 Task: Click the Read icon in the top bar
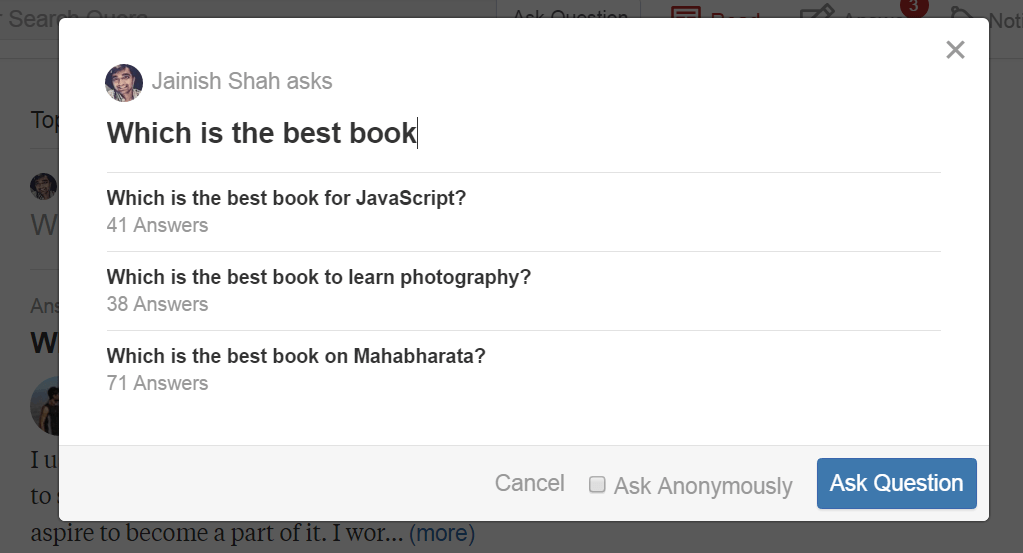tap(686, 12)
